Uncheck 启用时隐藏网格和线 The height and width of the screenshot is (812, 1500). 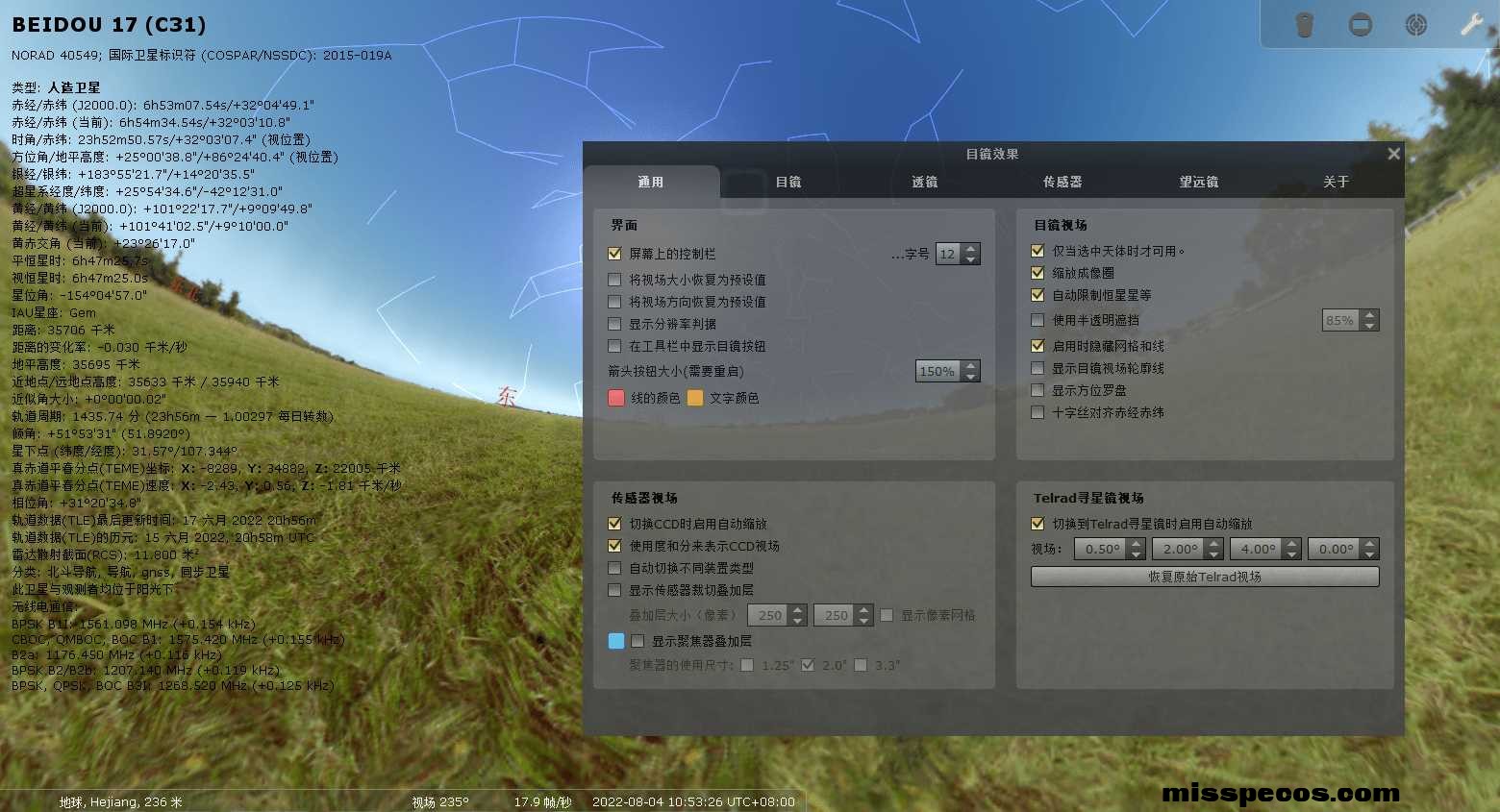pyautogui.click(x=1037, y=346)
